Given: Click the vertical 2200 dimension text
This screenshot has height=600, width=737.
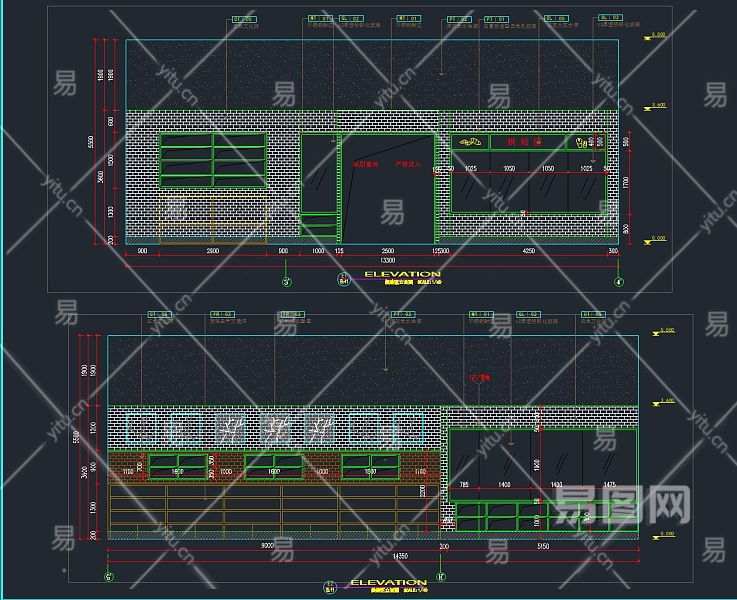Looking at the screenshot, I should click(422, 492).
